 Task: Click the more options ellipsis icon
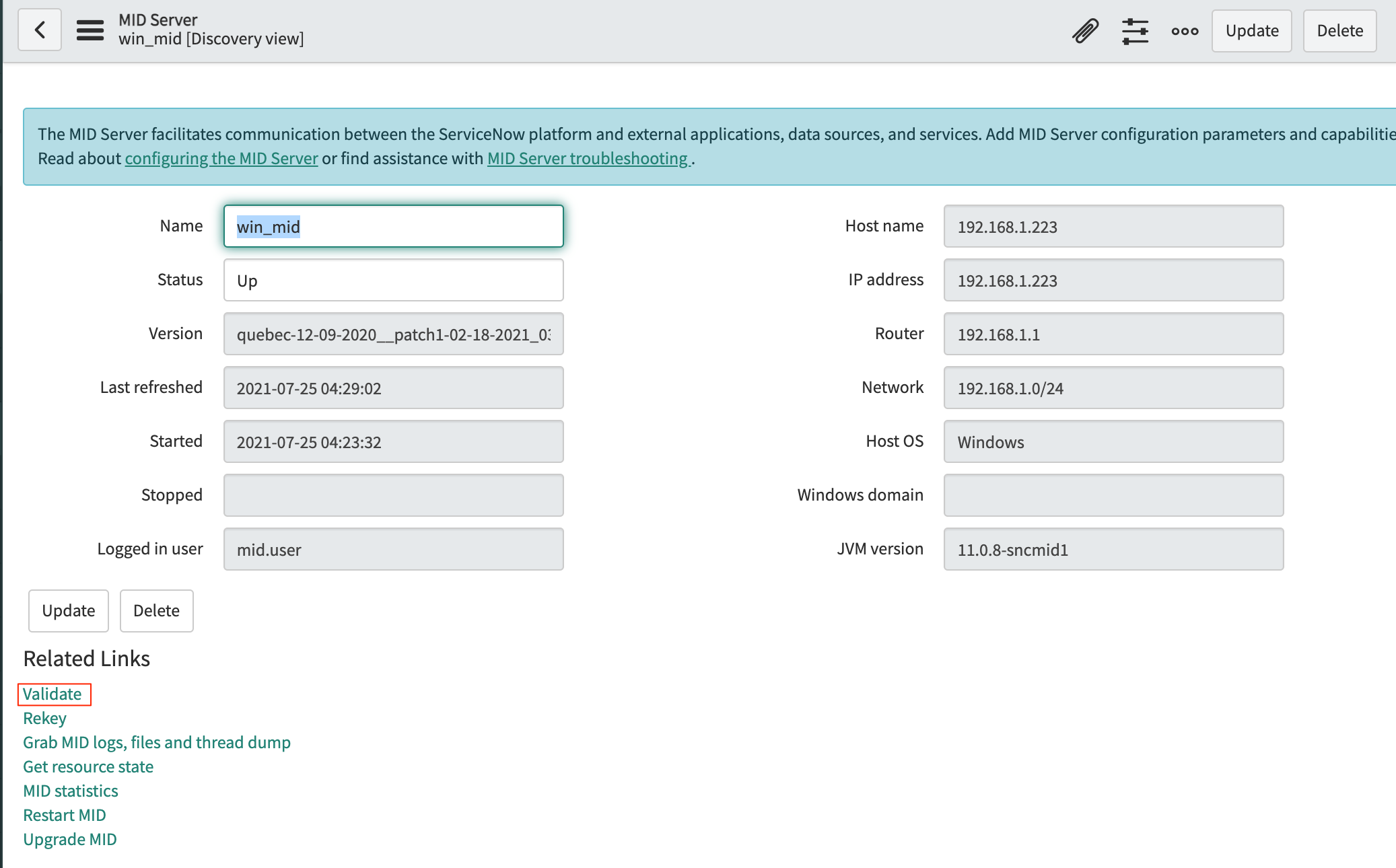pos(1184,30)
